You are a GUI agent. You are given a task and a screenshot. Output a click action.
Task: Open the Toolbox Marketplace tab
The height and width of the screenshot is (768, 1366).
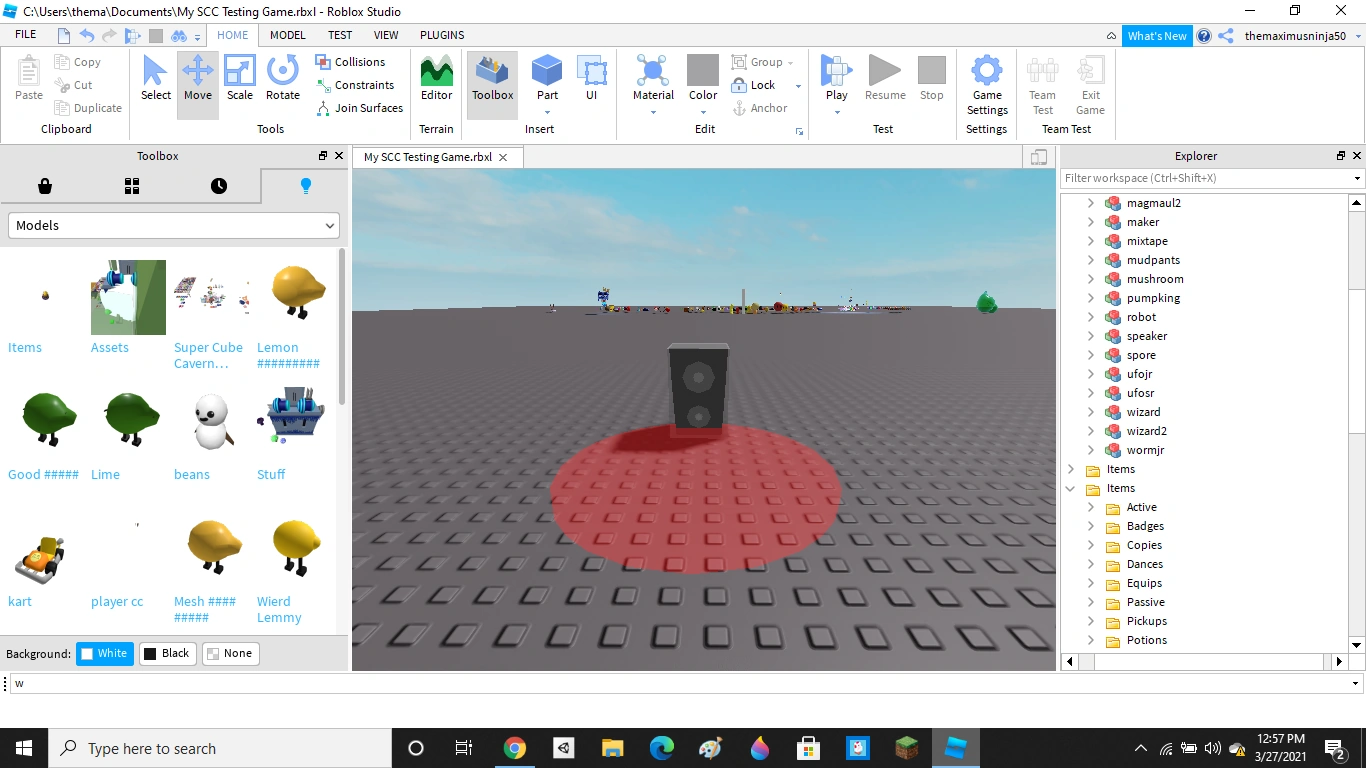[x=44, y=186]
